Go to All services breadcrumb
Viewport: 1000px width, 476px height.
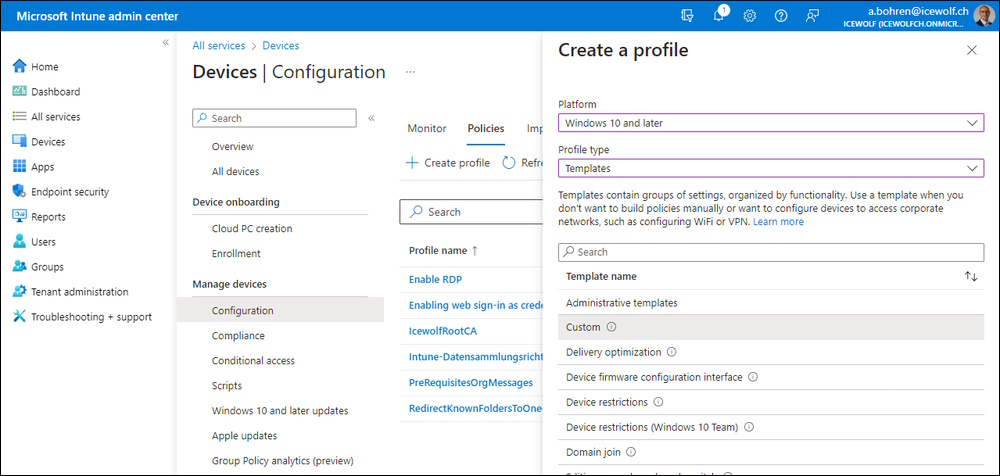219,45
